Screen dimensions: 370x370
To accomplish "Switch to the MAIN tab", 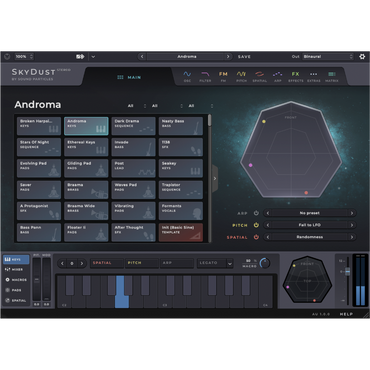I will tap(129, 77).
